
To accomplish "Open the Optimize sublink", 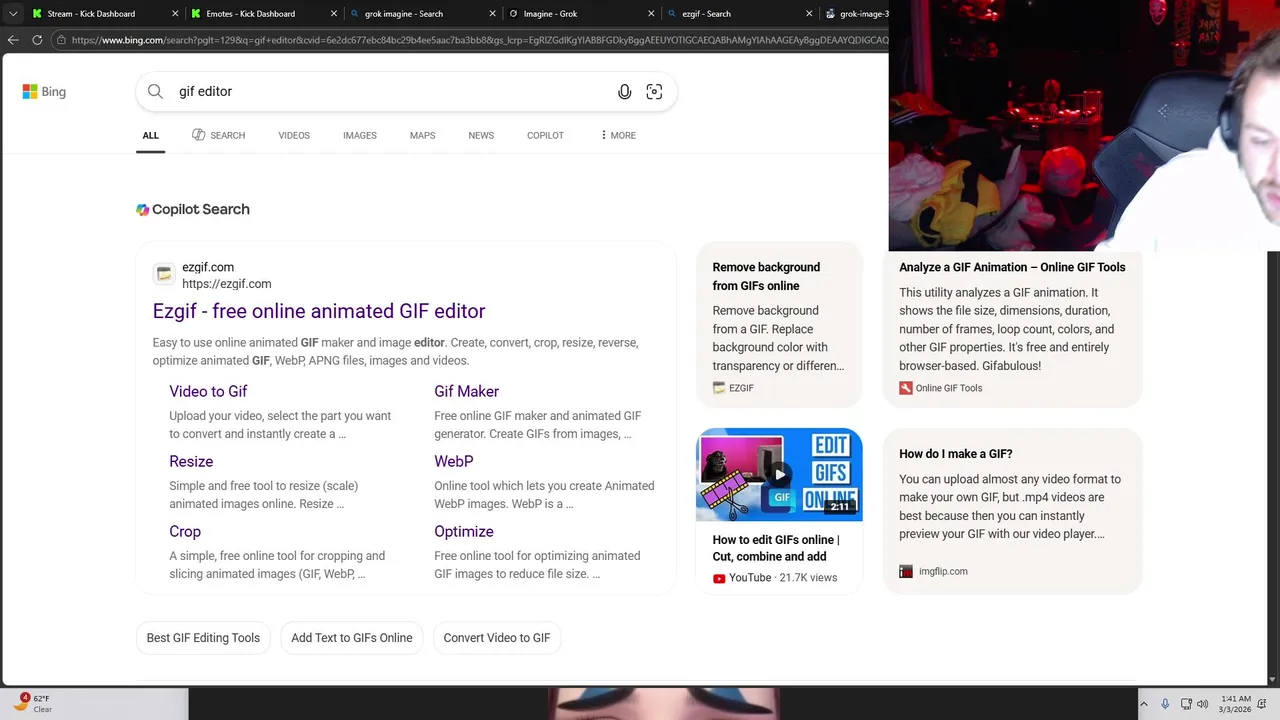I will pyautogui.click(x=464, y=531).
